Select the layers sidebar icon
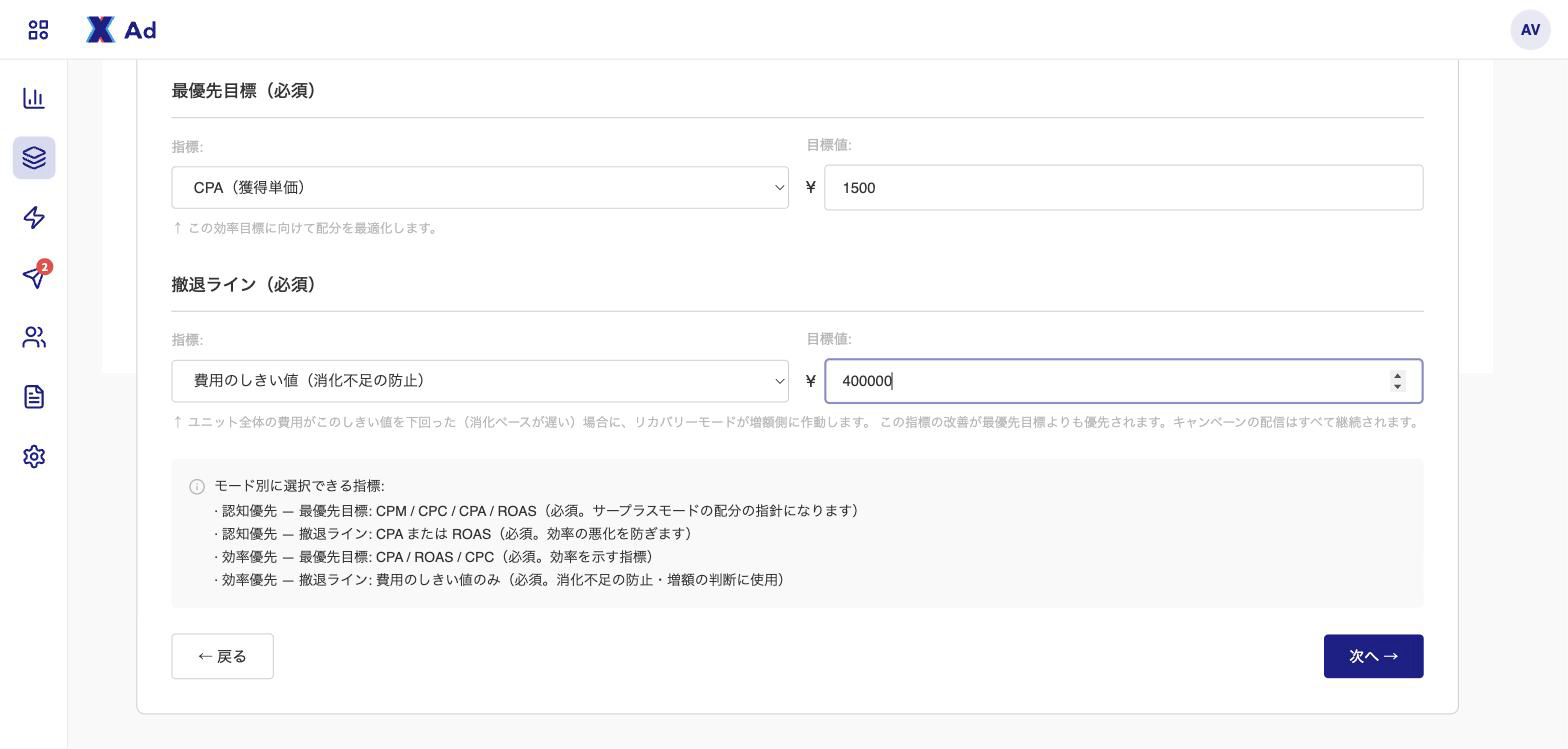This screenshot has height=749, width=1568. (x=34, y=158)
